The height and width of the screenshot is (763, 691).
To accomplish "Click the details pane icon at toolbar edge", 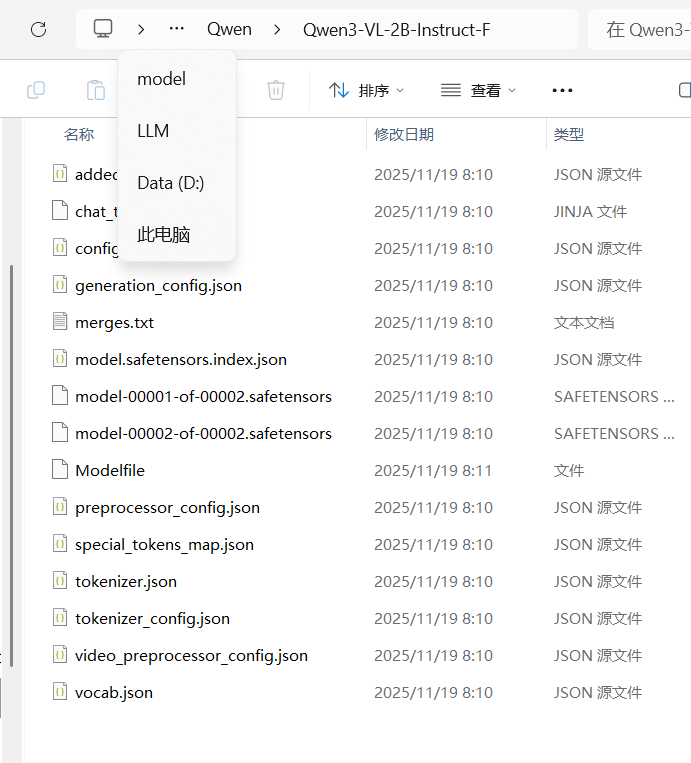I will coord(685,90).
